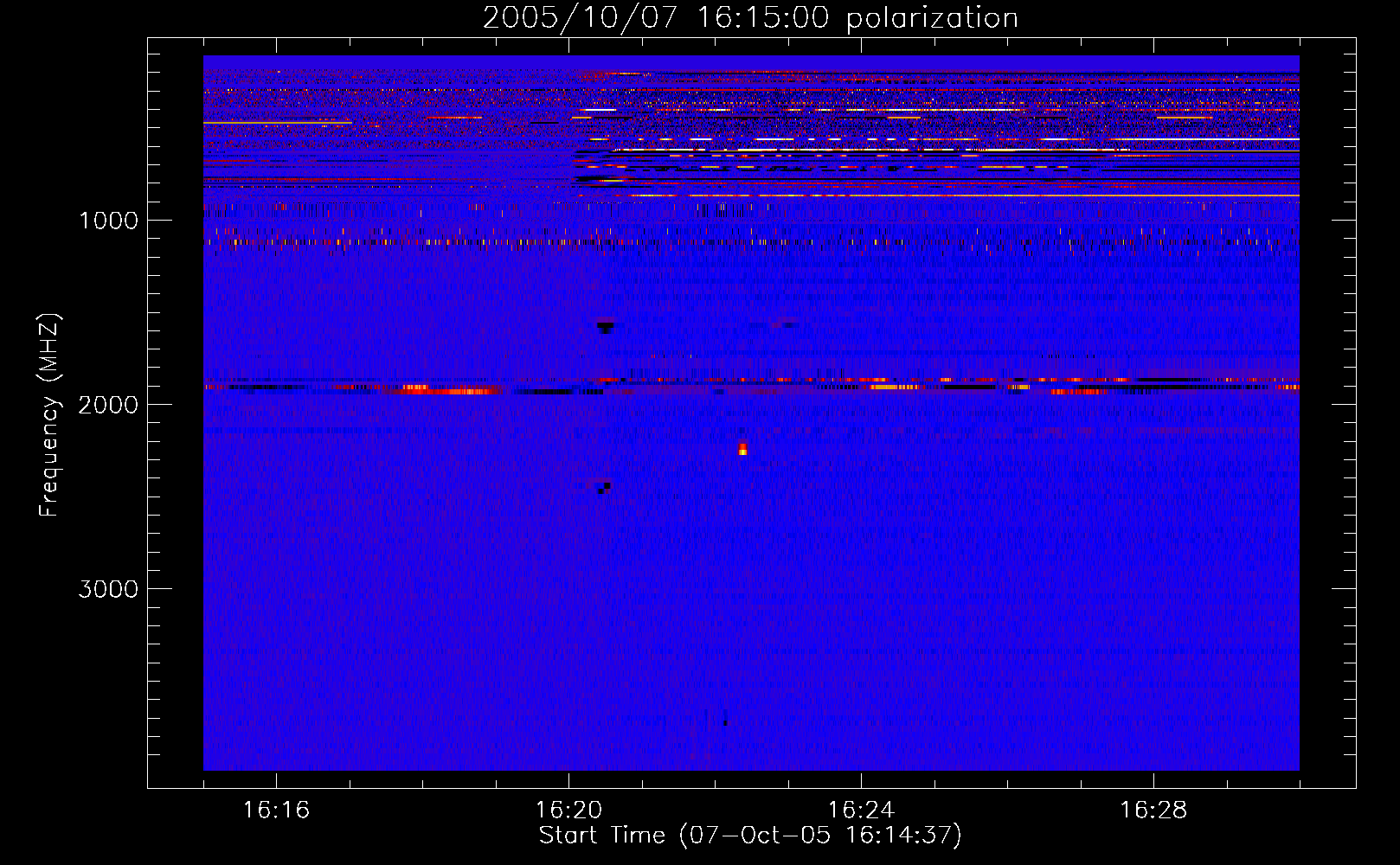
Task: Click the "3000" frequency tick label
Action: click(108, 589)
